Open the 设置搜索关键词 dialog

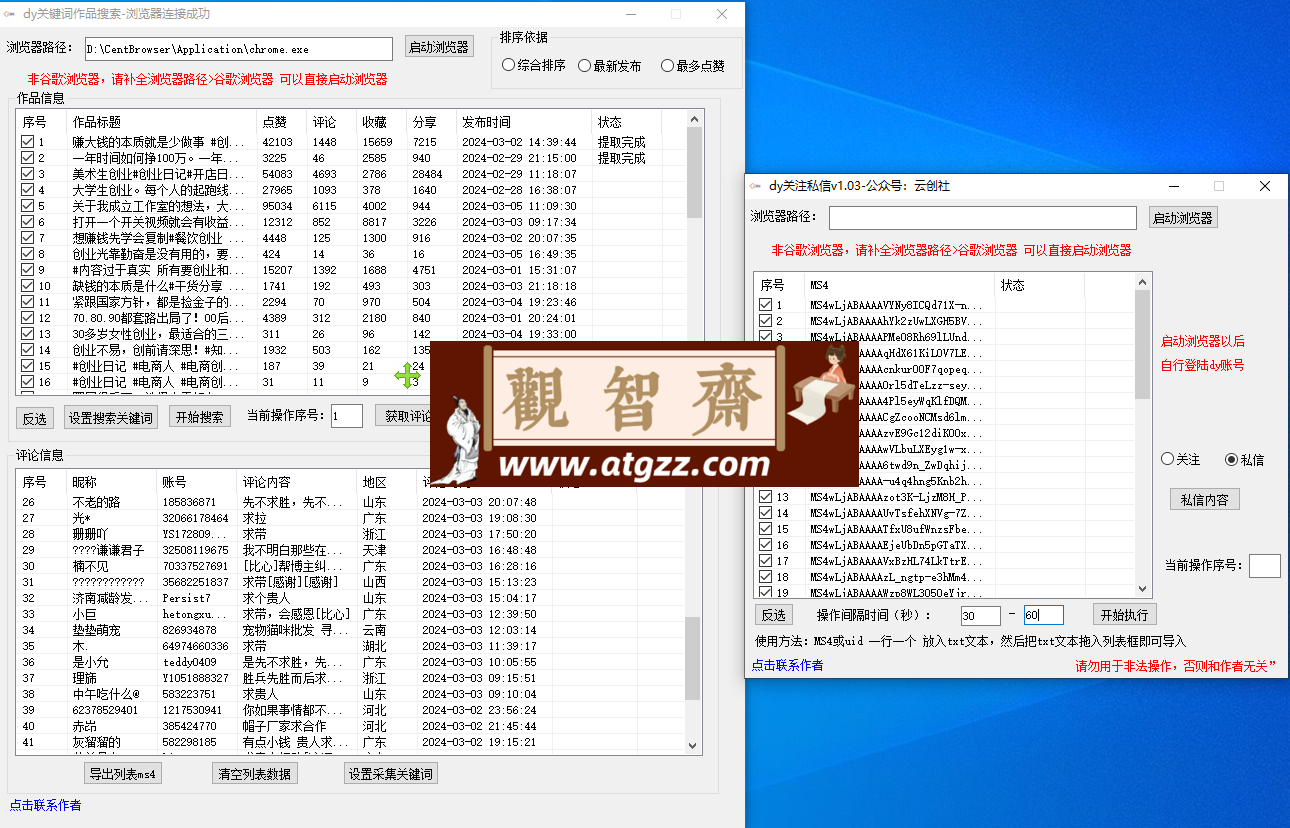pyautogui.click(x=111, y=417)
